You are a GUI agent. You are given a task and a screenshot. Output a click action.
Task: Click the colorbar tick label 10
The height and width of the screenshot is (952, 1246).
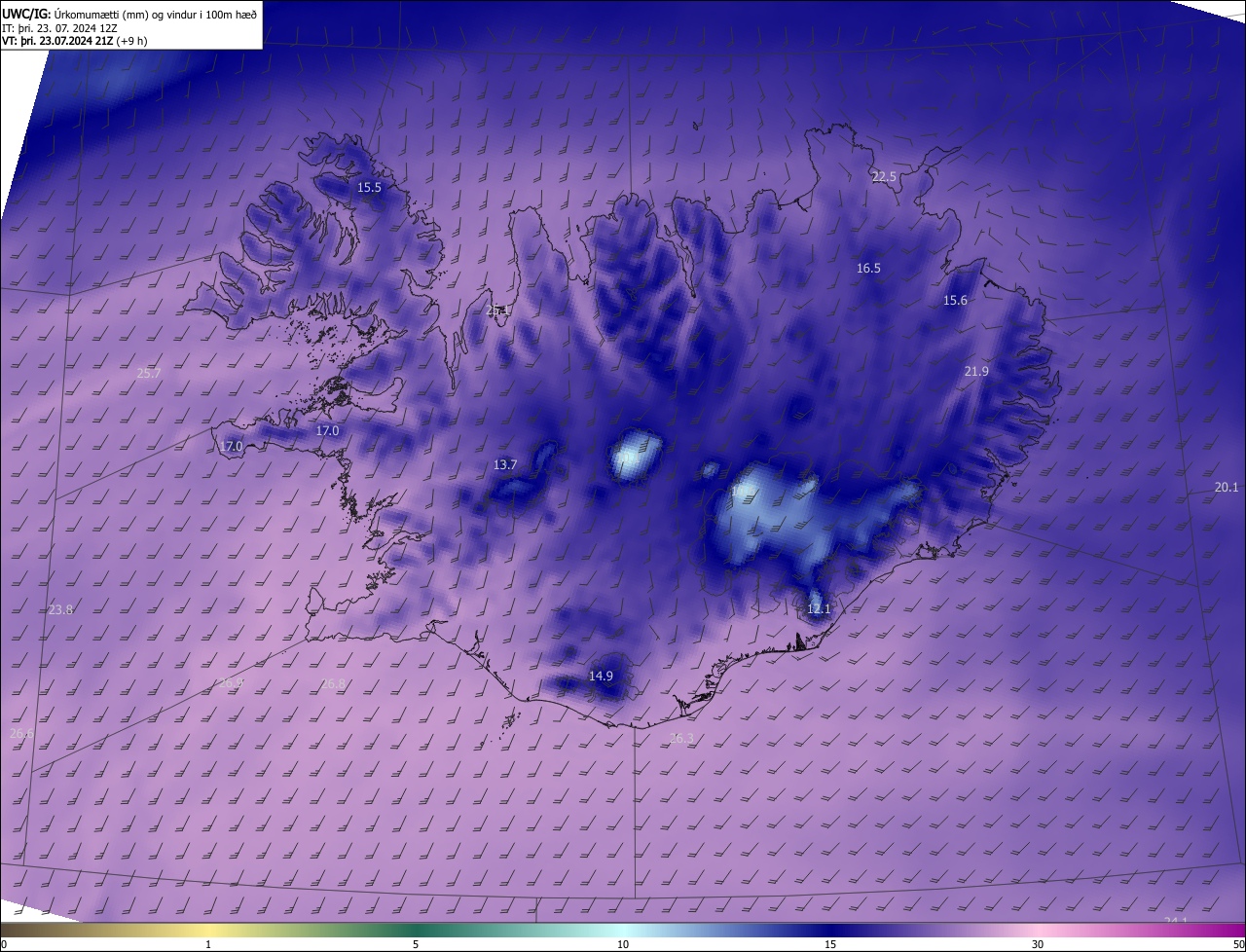[x=623, y=944]
